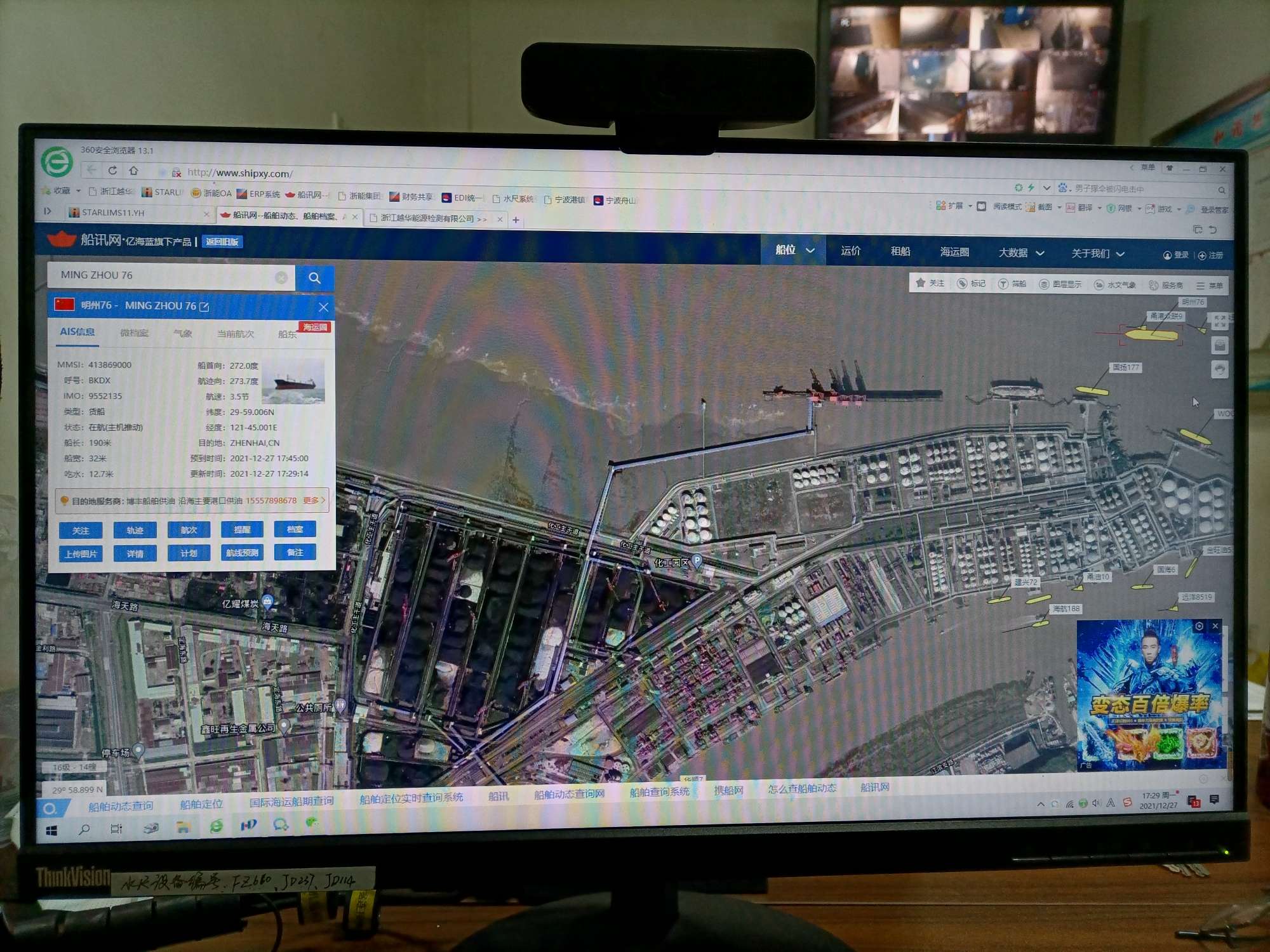
Task: Click the 返回旧版 button
Action: (222, 242)
